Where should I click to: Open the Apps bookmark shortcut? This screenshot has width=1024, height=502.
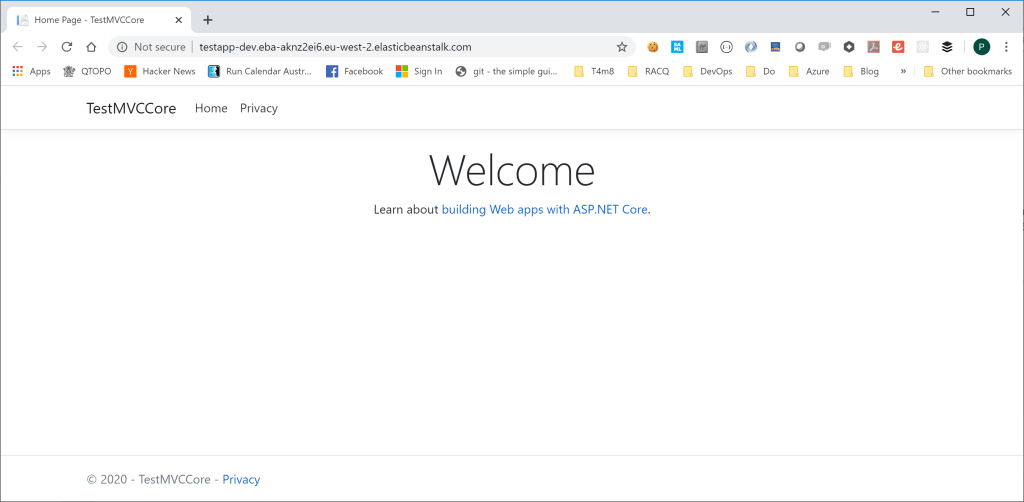tap(31, 71)
